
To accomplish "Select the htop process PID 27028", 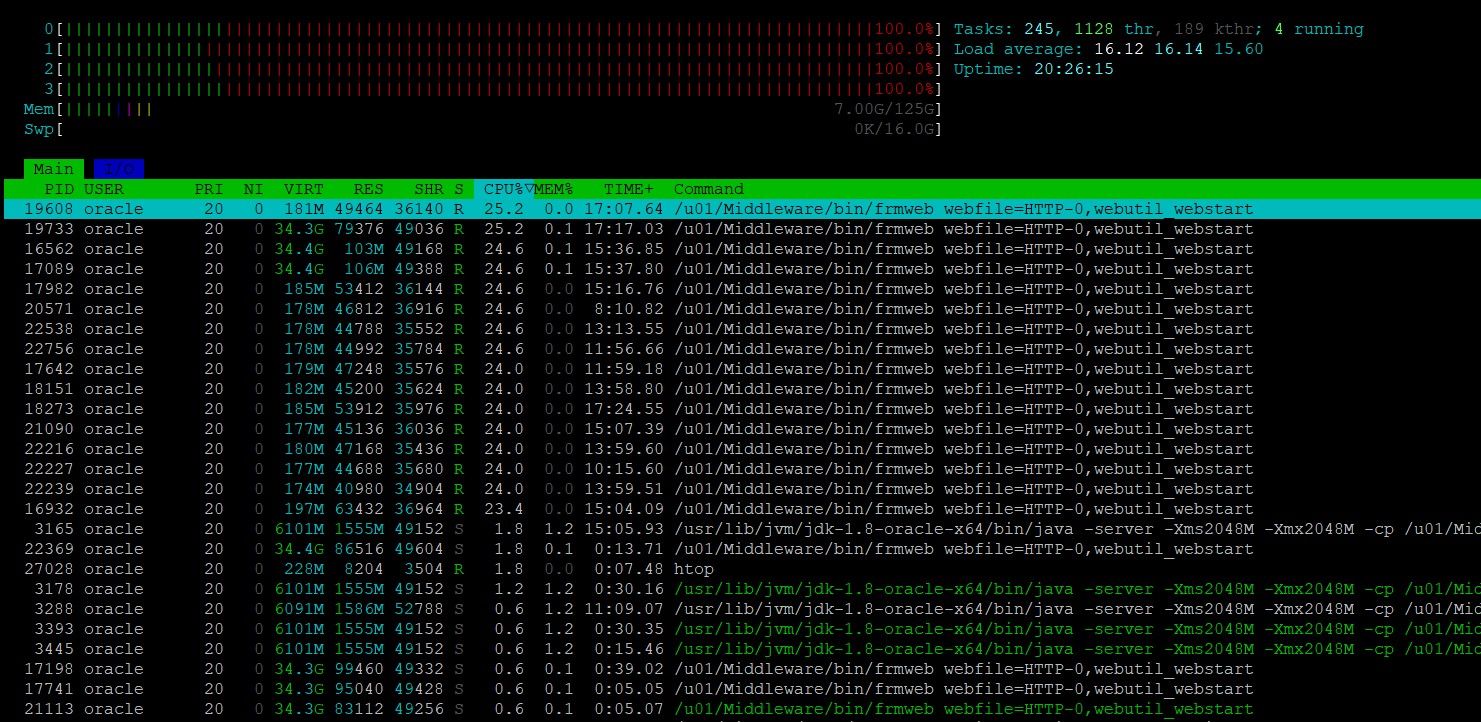I will click(x=740, y=569).
